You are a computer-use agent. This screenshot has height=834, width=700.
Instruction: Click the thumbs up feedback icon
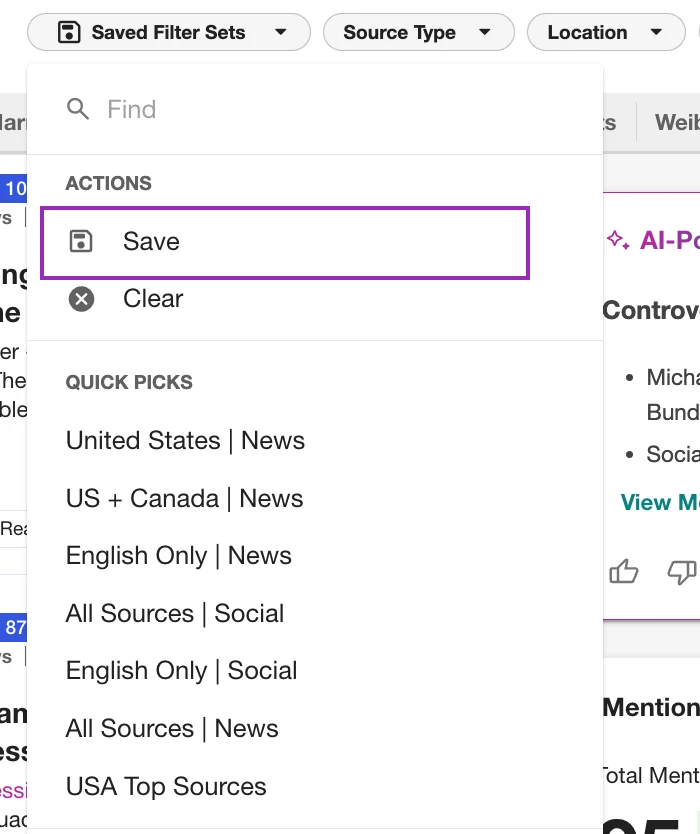click(624, 571)
